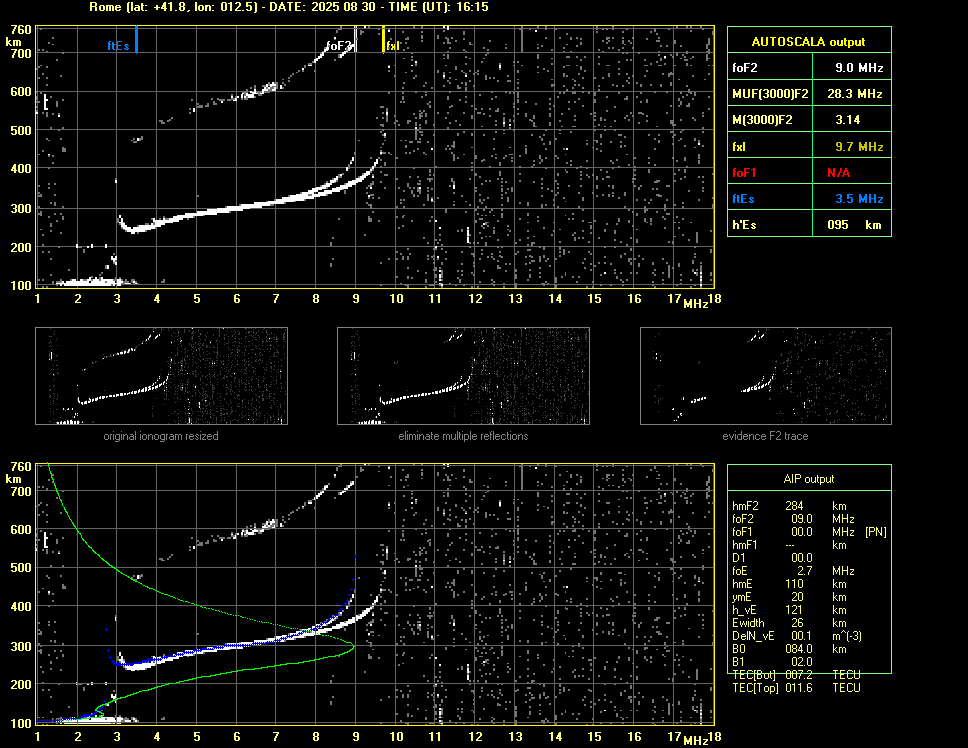Viewport: 968px width, 748px height.
Task: Click the foF2 marker label on top ionogram
Action: click(x=338, y=46)
